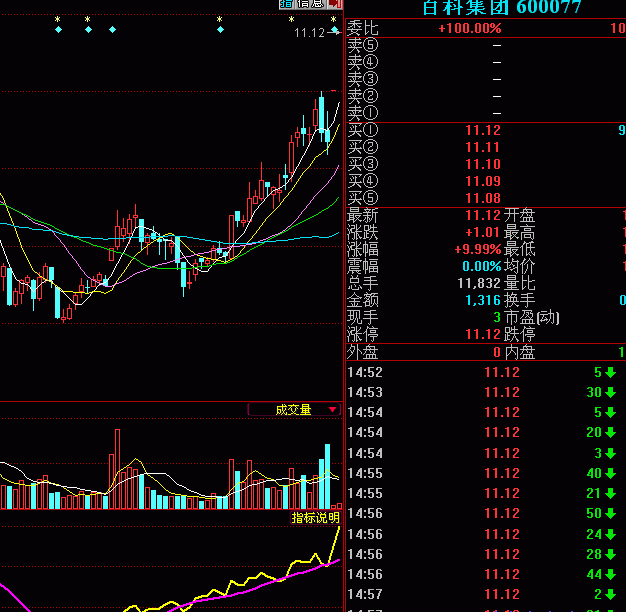Open the 成交量 indicator dropdown

(x=294, y=409)
